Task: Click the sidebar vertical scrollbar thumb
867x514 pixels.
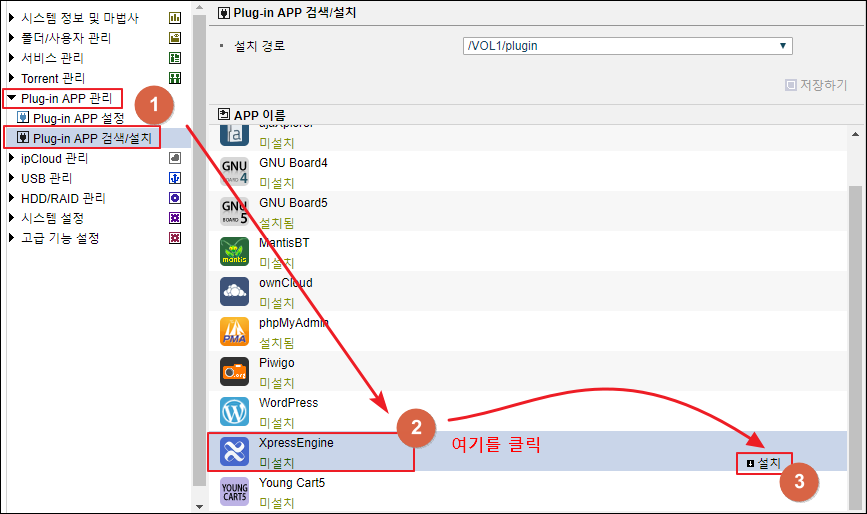Action: click(x=200, y=250)
